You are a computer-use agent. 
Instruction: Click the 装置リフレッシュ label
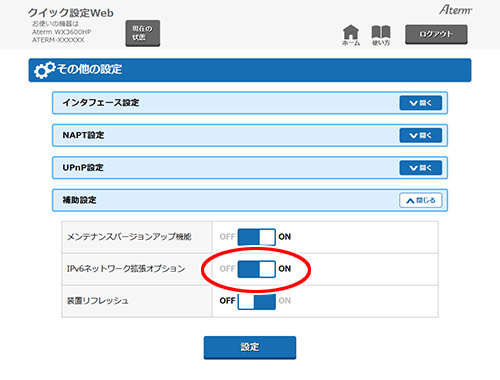point(98,301)
